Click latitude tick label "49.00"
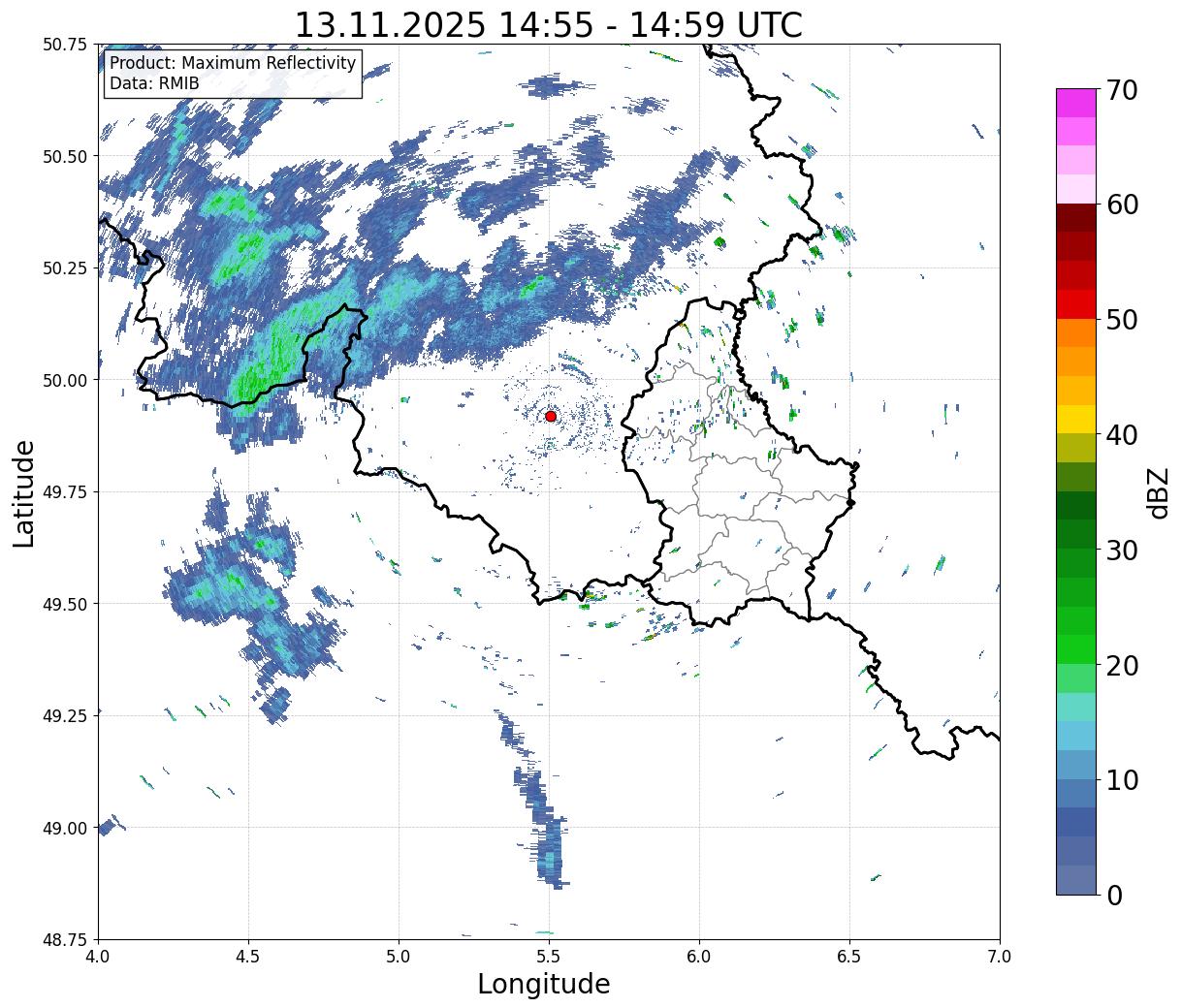The width and height of the screenshot is (1182, 1008). [x=65, y=828]
